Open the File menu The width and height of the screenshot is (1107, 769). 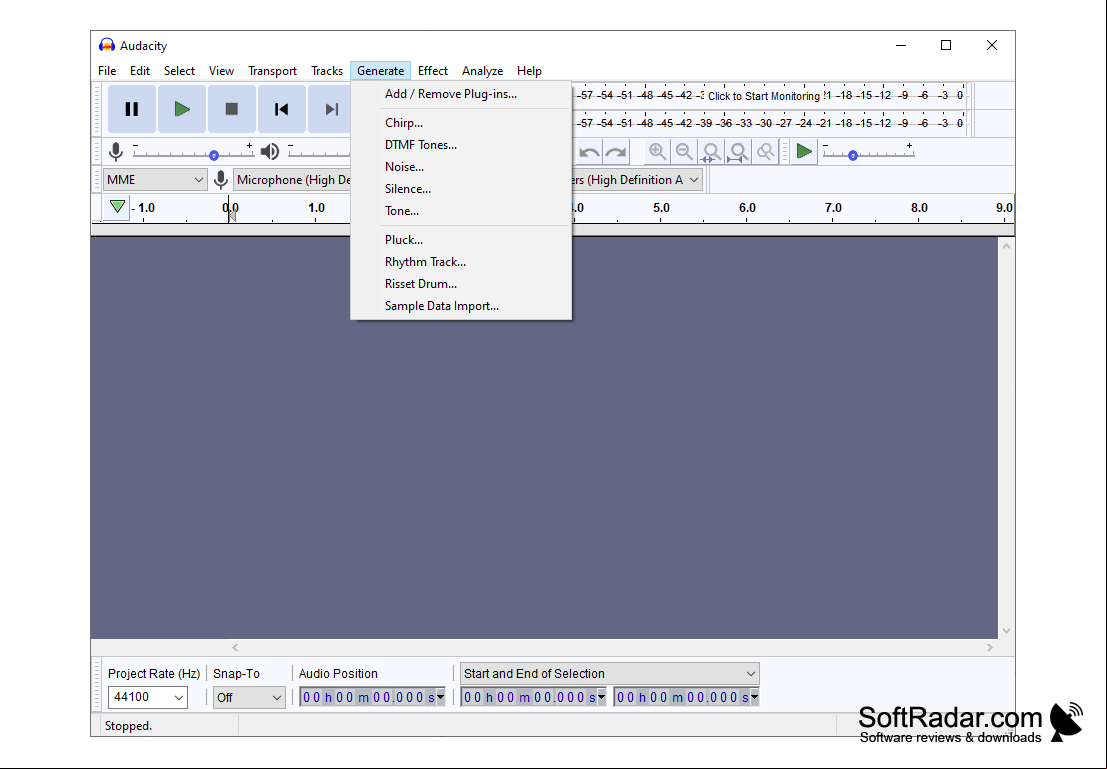107,71
